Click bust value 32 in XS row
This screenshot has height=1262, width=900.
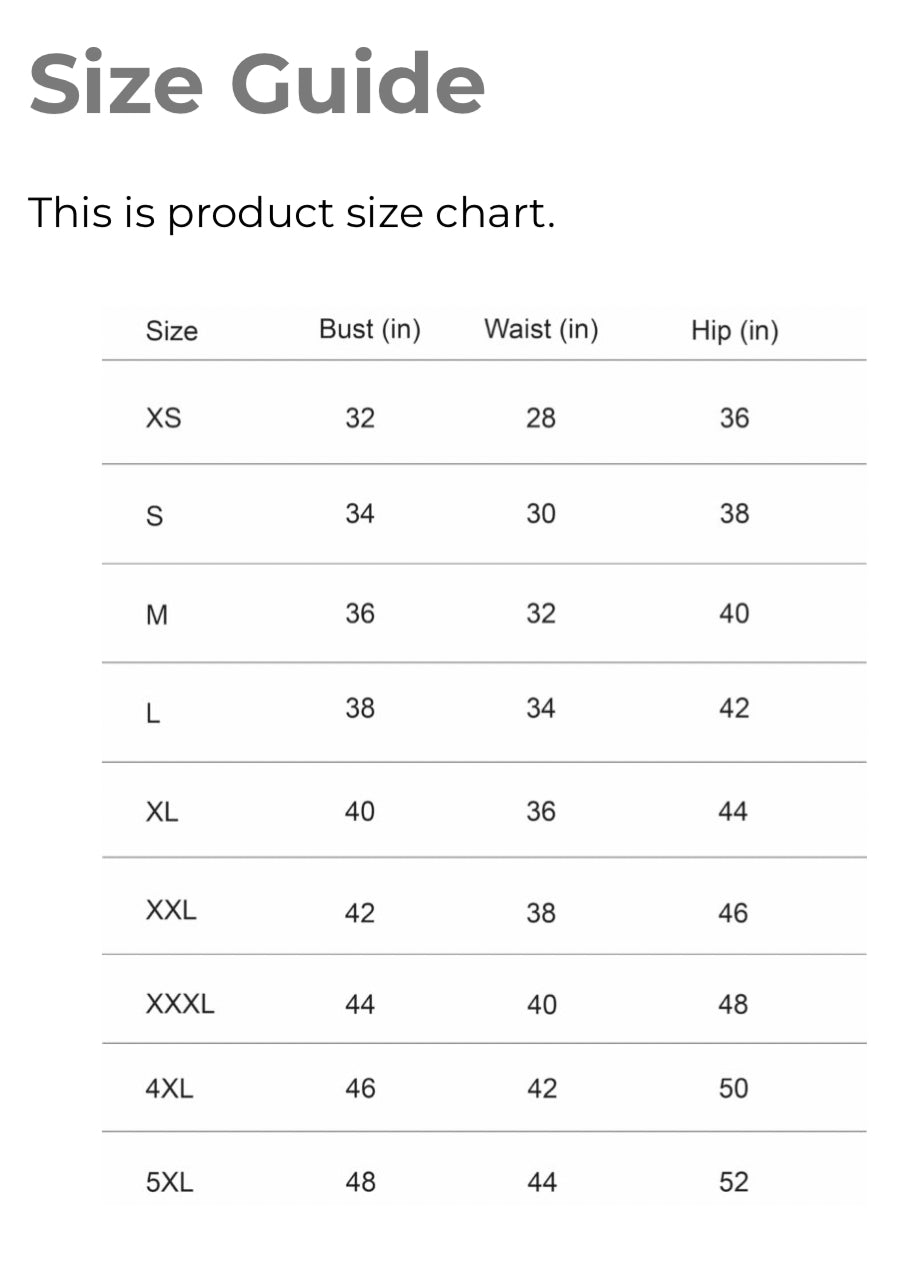click(x=360, y=418)
